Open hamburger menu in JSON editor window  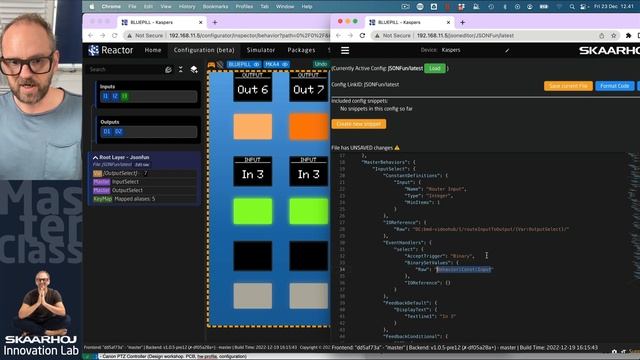pos(345,50)
